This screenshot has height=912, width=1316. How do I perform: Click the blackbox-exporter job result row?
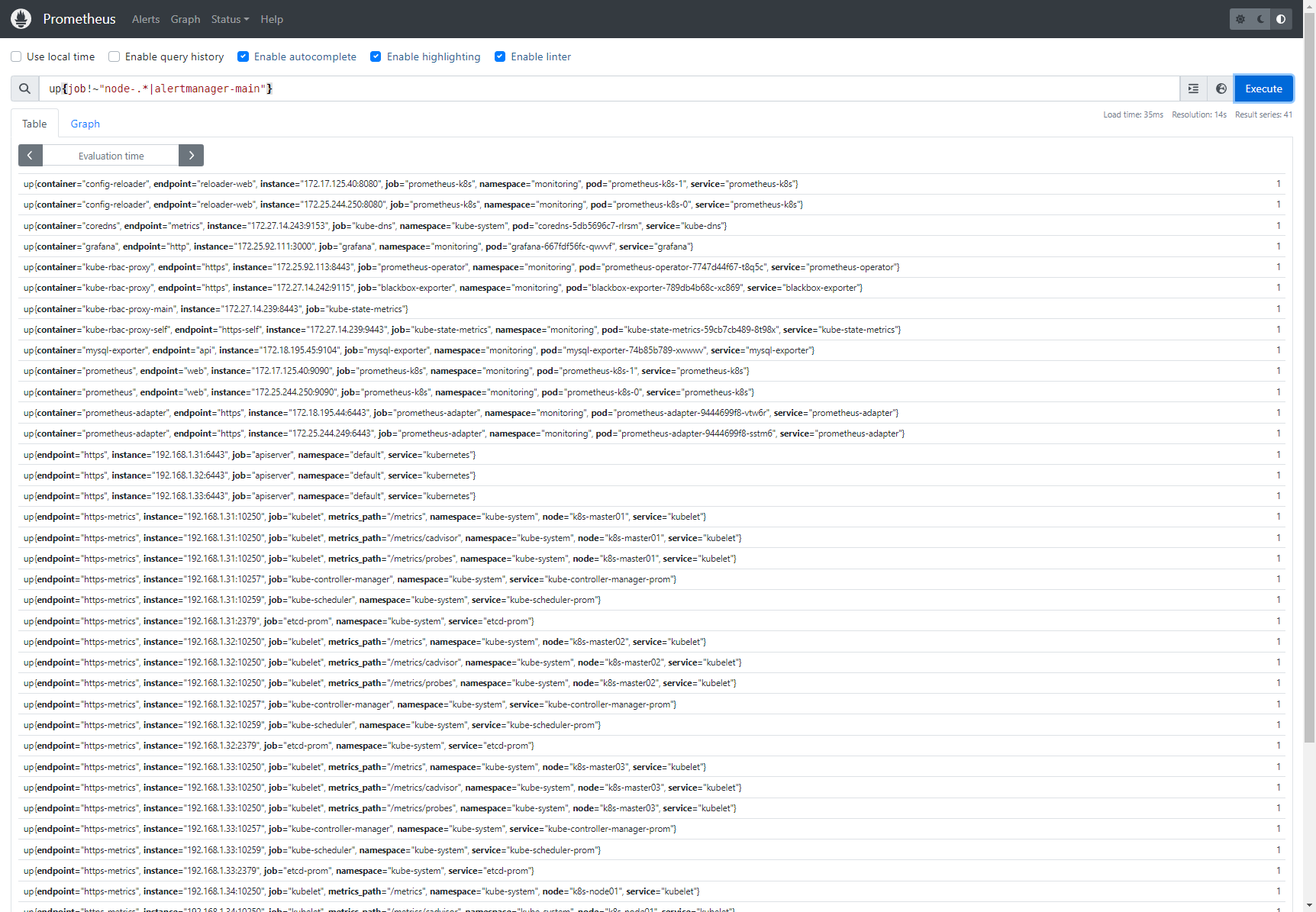[x=652, y=288]
